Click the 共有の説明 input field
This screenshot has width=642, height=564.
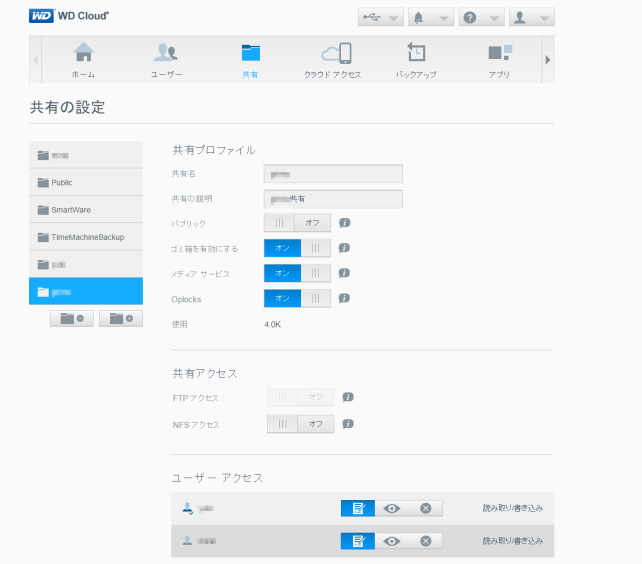[x=333, y=199]
